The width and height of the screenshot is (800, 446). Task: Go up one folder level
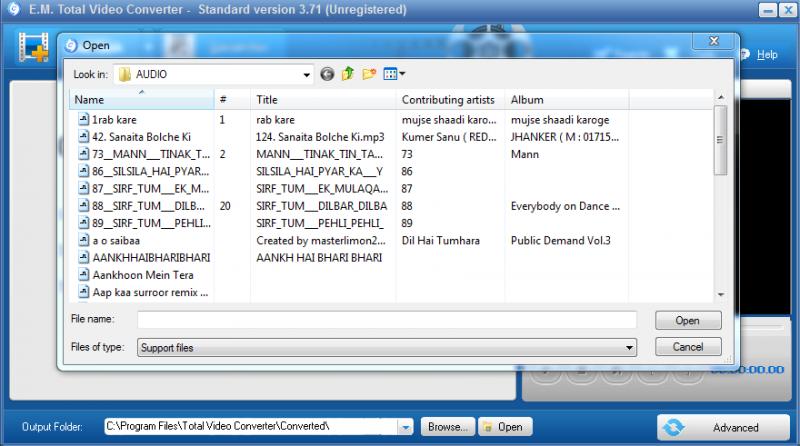[348, 74]
